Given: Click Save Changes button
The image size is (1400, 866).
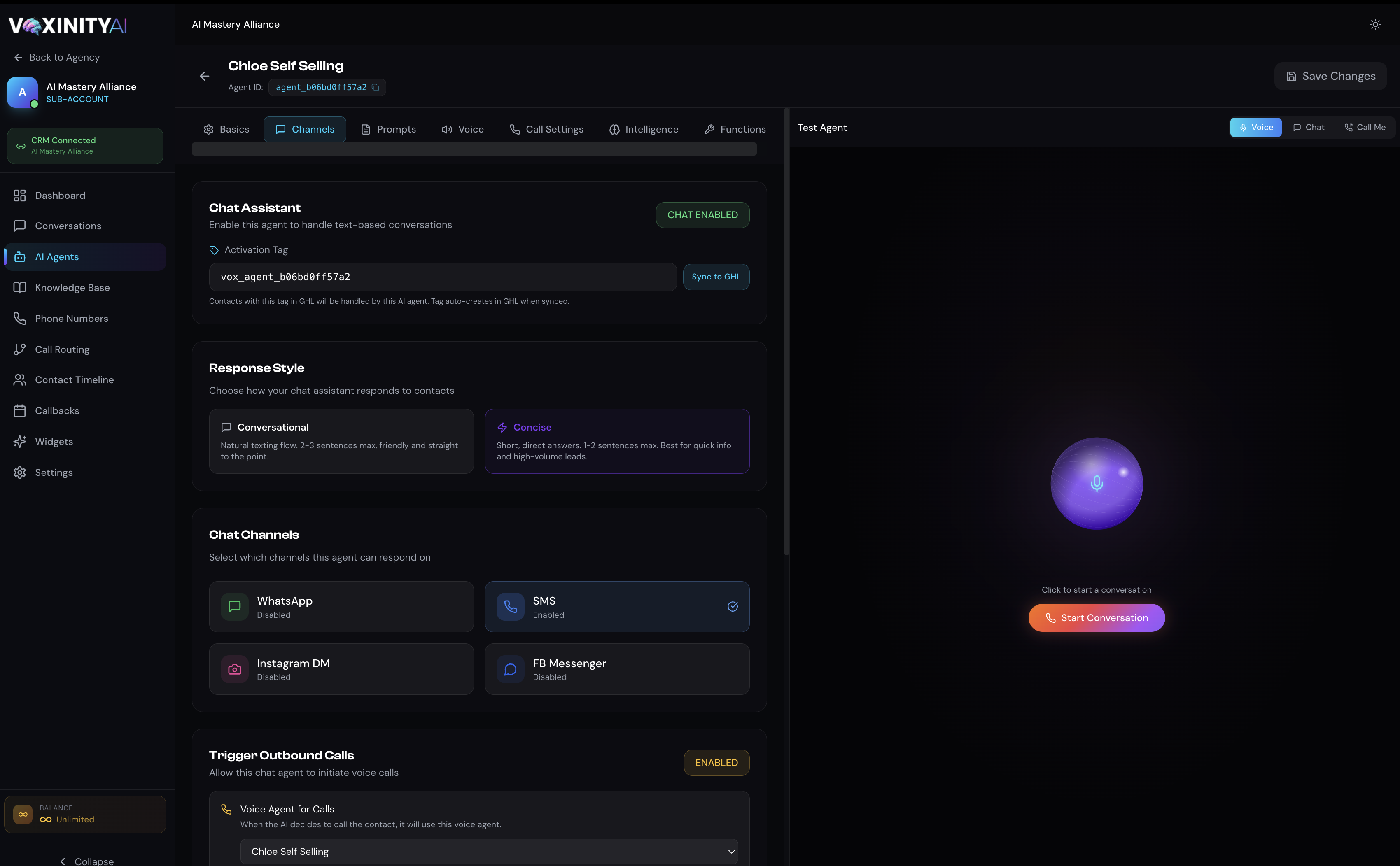Looking at the screenshot, I should [1330, 76].
